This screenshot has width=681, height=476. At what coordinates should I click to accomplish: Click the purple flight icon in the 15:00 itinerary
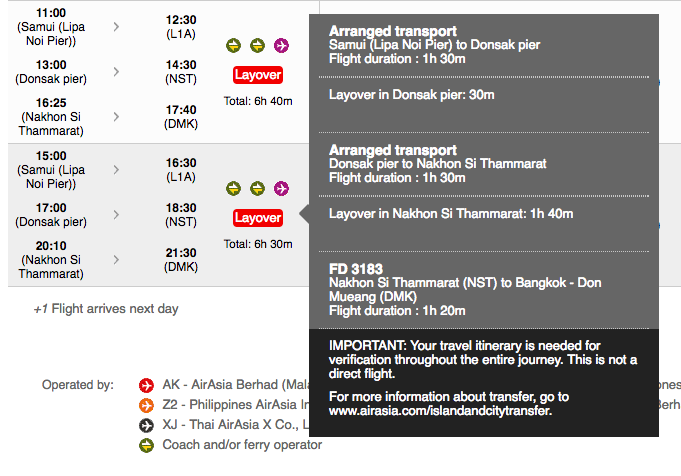(281, 188)
